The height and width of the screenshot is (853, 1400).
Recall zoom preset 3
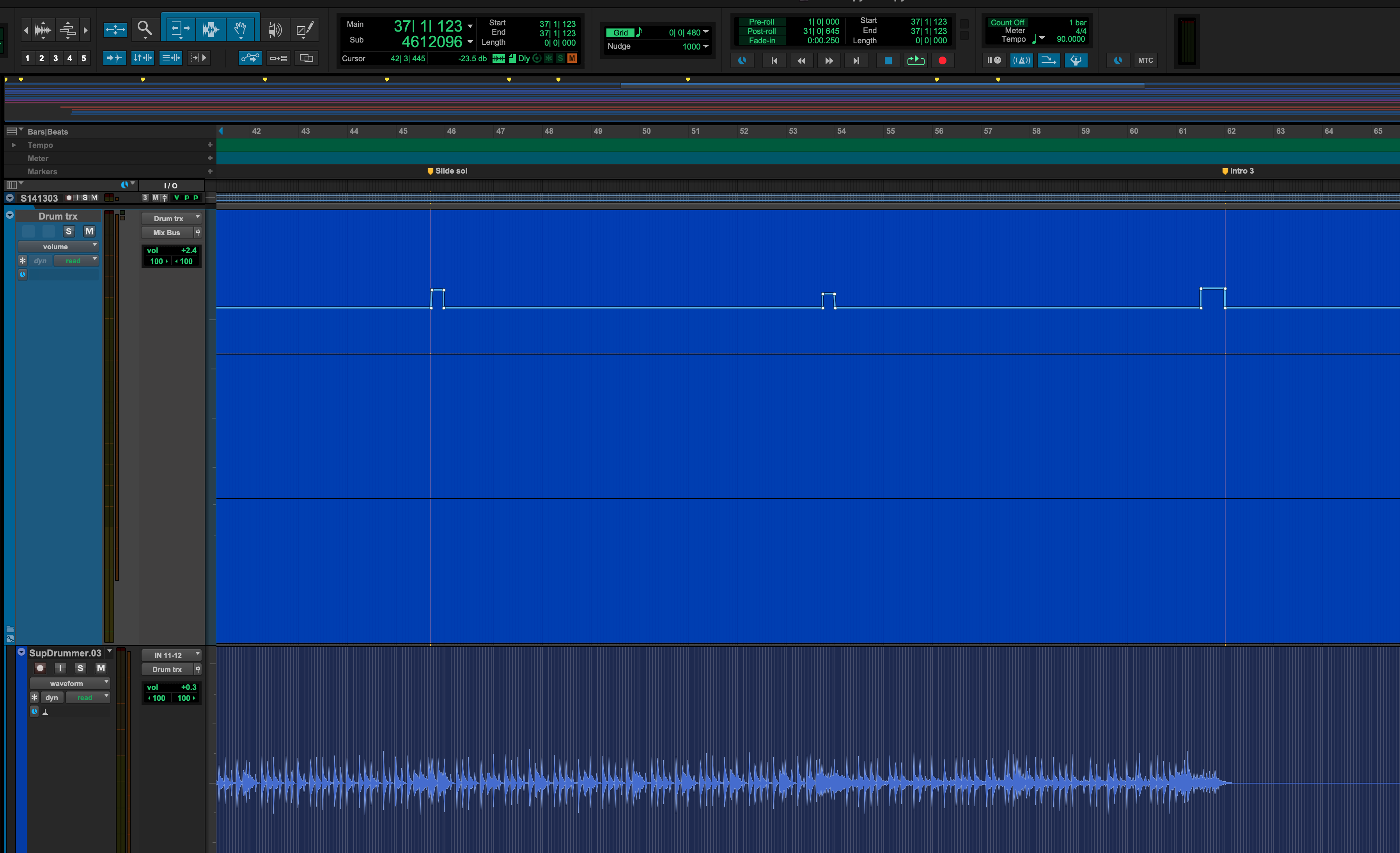pos(55,58)
